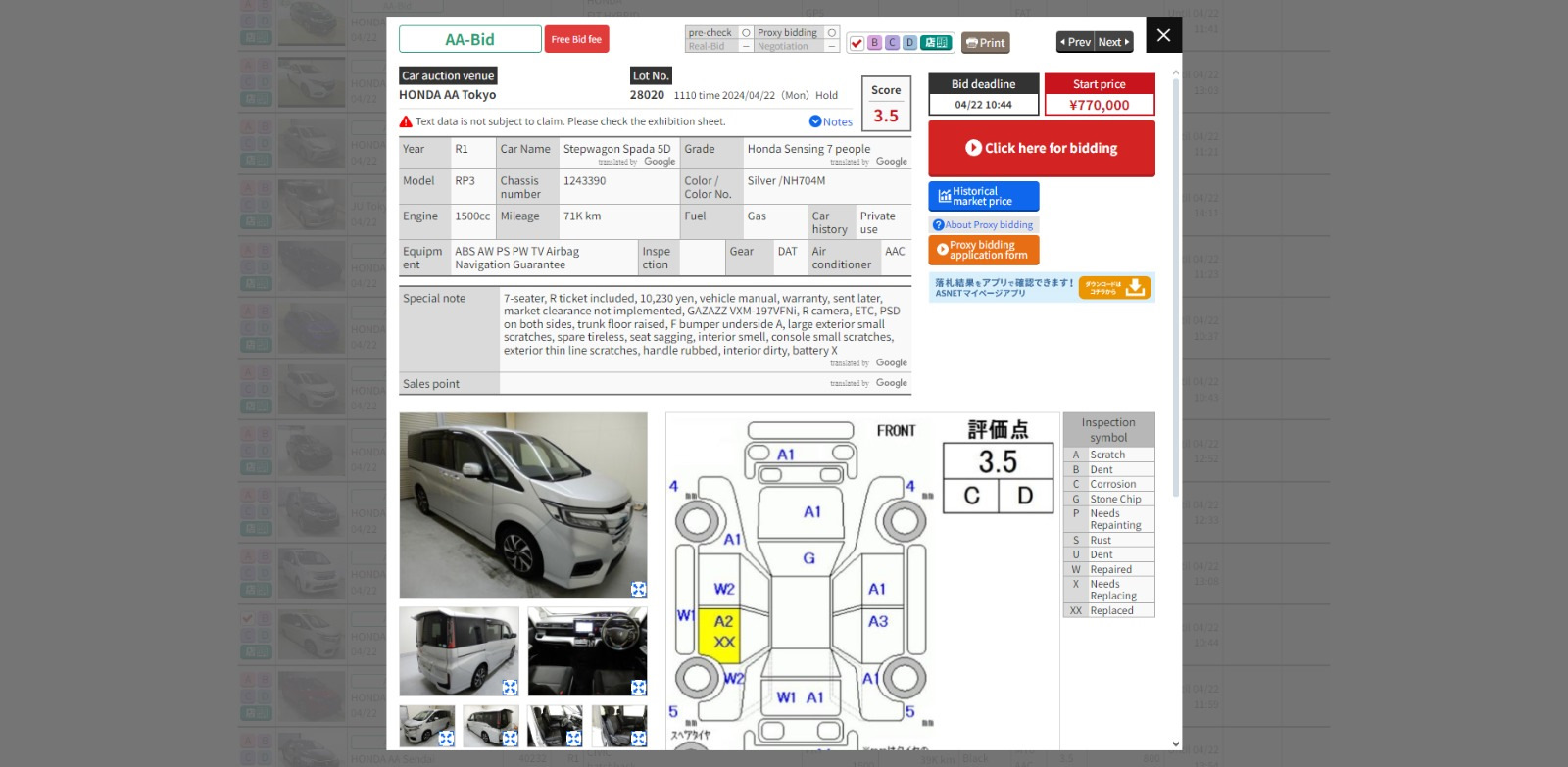Select the pre-check radio circle

click(746, 33)
